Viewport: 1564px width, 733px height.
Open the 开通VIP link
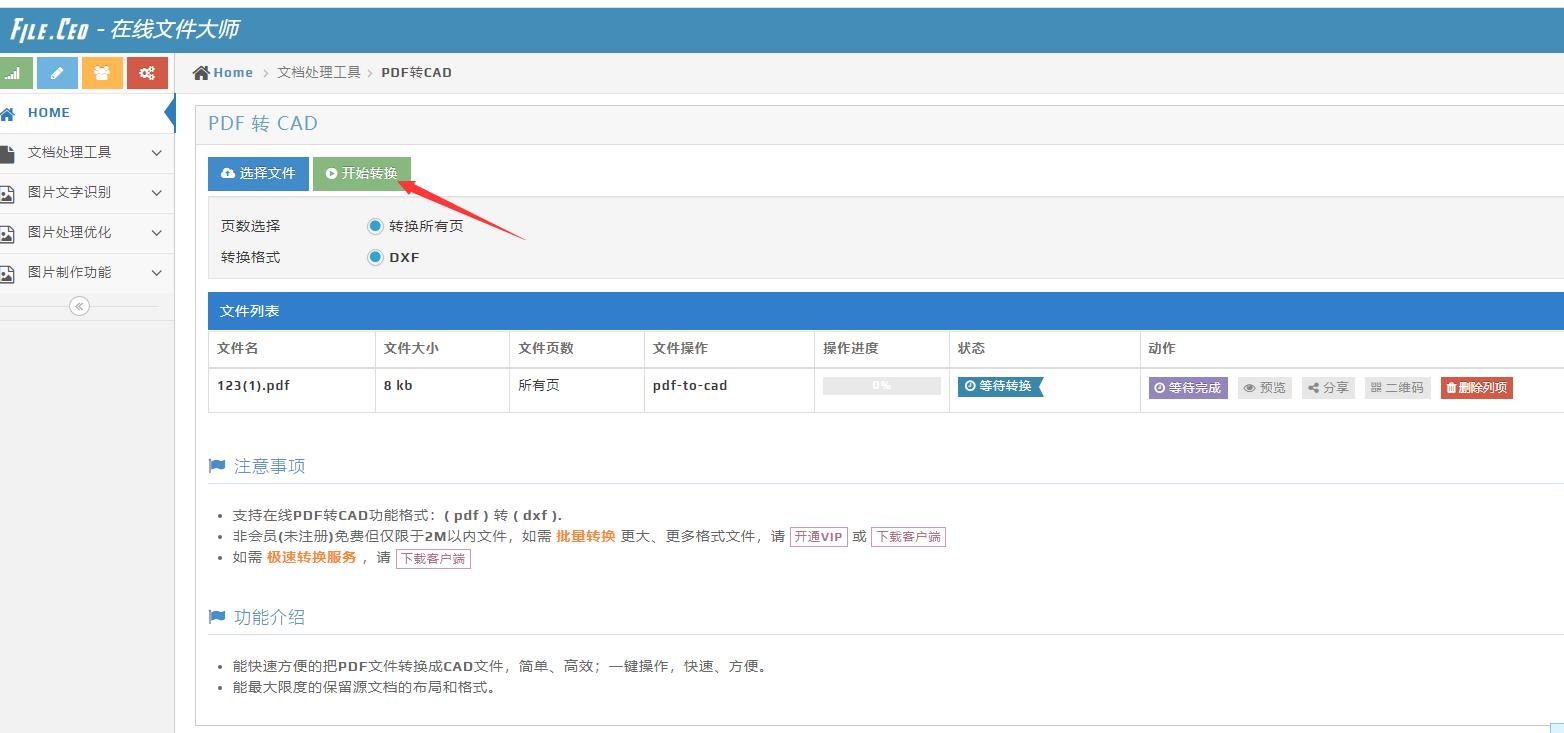coord(818,536)
